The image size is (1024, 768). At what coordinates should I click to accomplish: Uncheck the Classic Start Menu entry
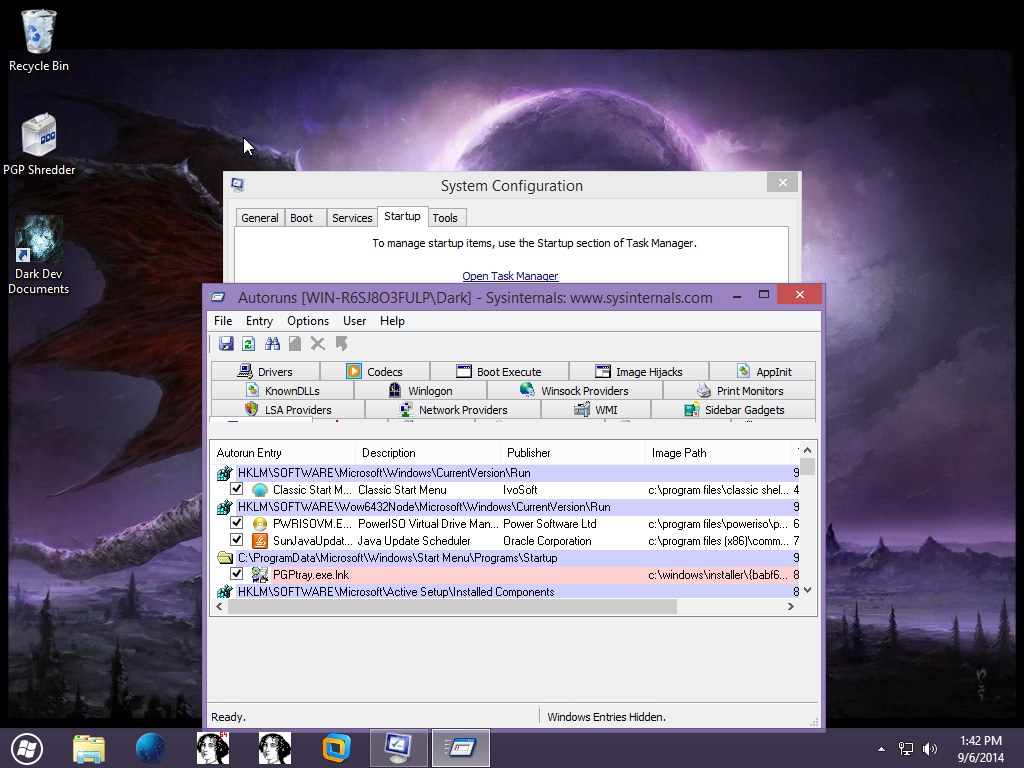pos(236,489)
